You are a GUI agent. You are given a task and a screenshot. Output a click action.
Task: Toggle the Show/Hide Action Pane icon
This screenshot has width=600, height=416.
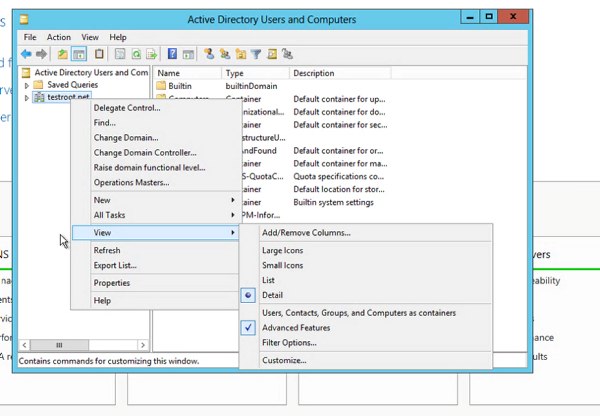188,54
